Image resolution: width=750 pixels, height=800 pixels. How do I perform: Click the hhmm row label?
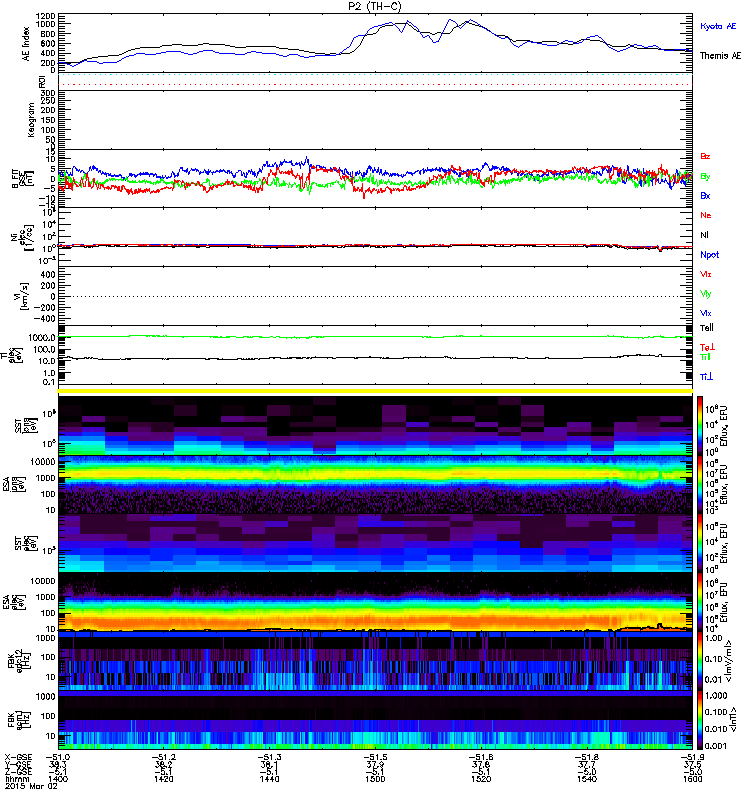coord(15,779)
